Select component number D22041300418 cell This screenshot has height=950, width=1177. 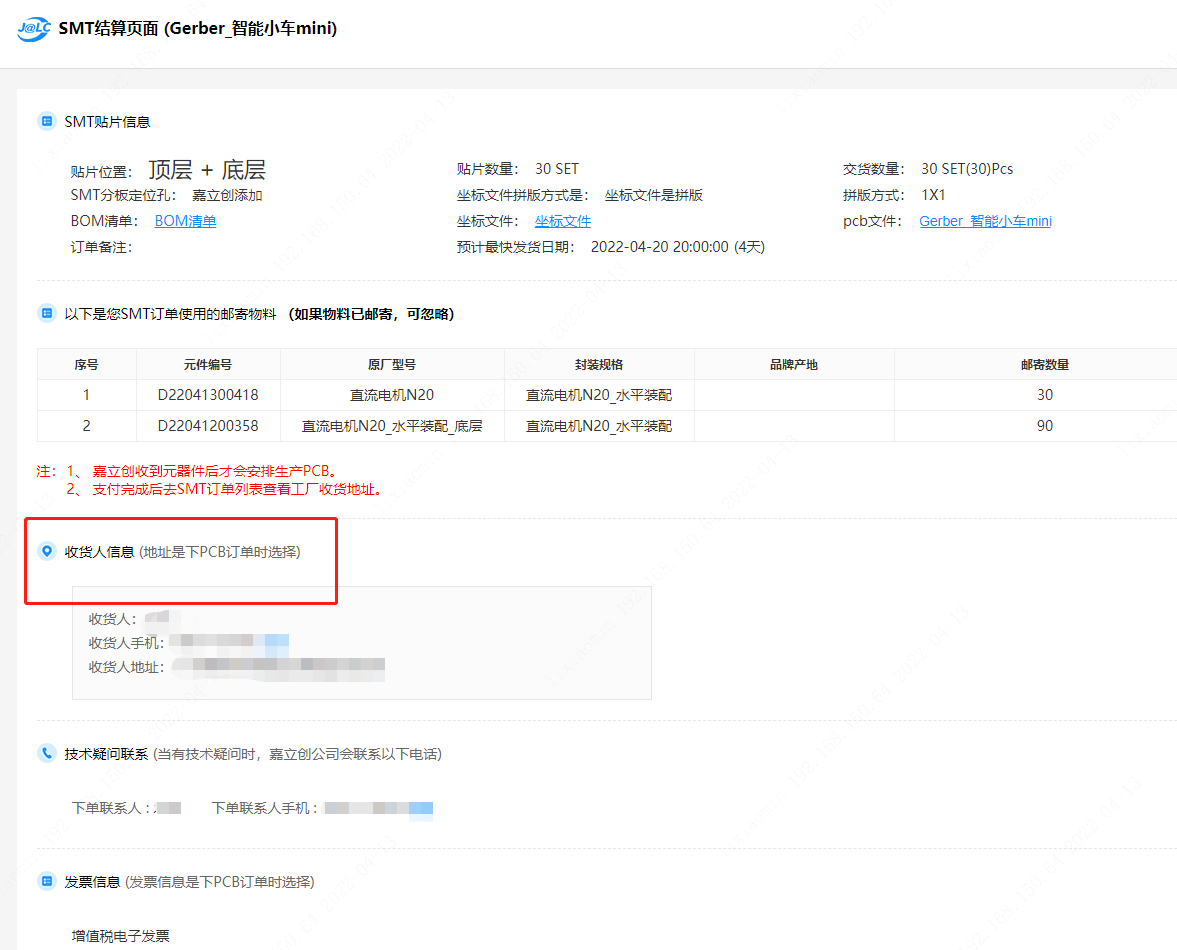point(208,395)
